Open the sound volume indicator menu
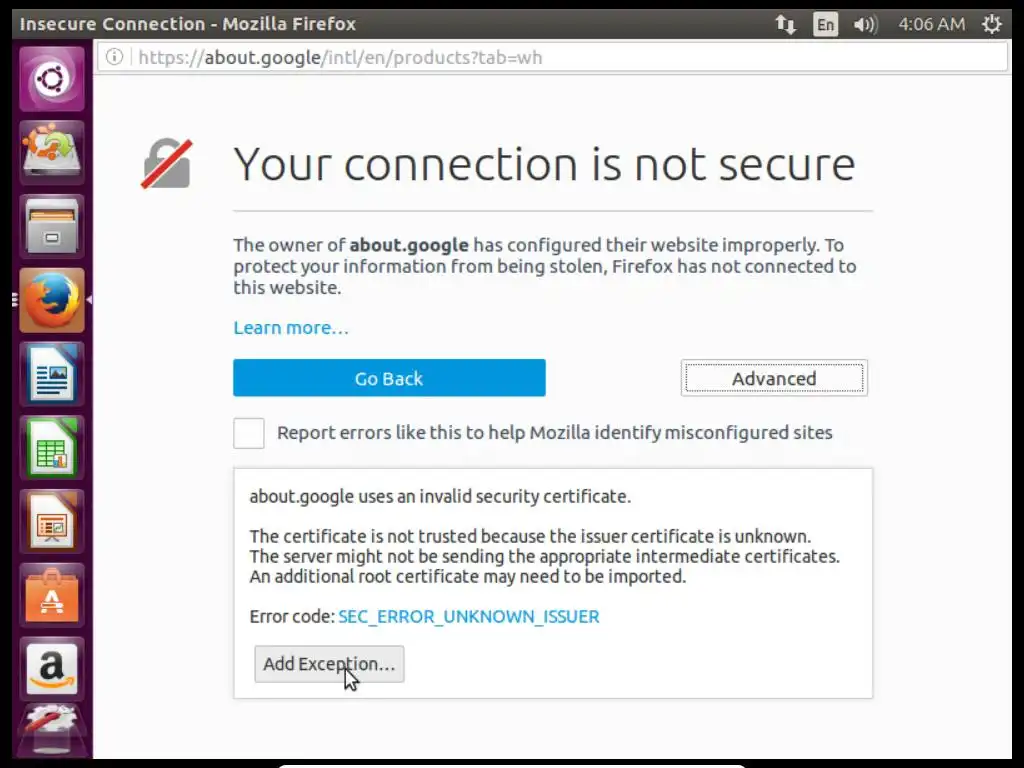 [x=865, y=24]
